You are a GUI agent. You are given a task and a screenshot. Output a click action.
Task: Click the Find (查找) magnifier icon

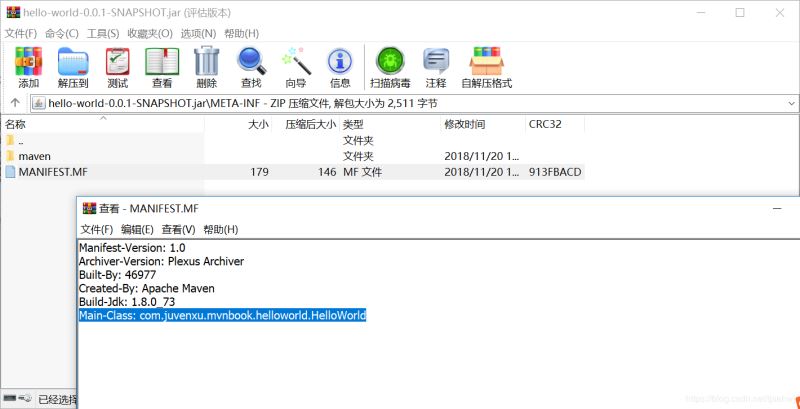coord(252,61)
